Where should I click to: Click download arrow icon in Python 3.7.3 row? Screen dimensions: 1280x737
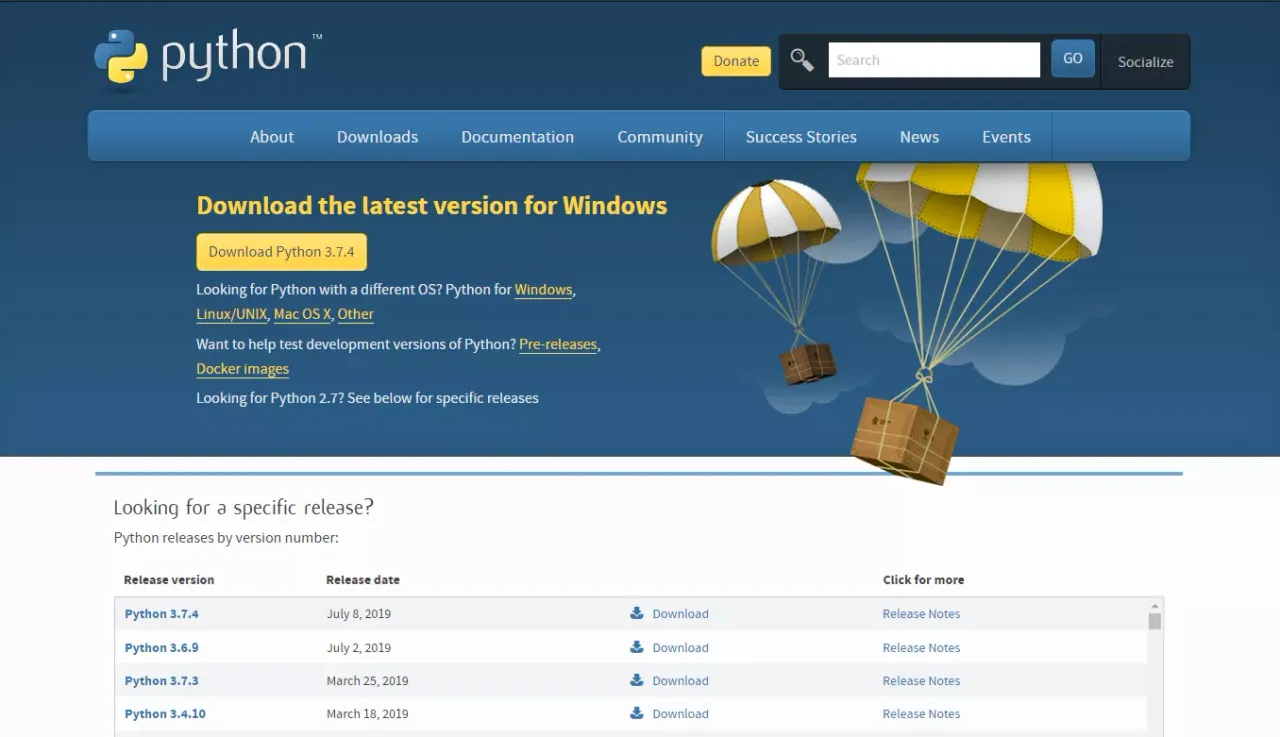click(637, 680)
